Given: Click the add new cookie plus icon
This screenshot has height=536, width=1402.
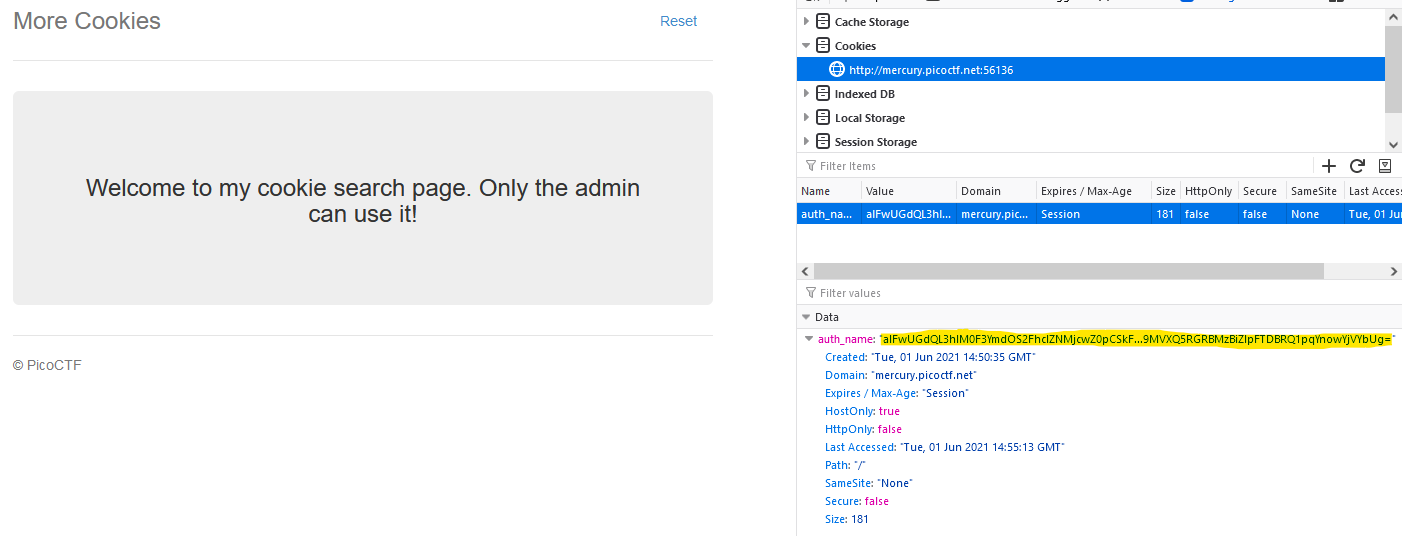Looking at the screenshot, I should 1329,166.
